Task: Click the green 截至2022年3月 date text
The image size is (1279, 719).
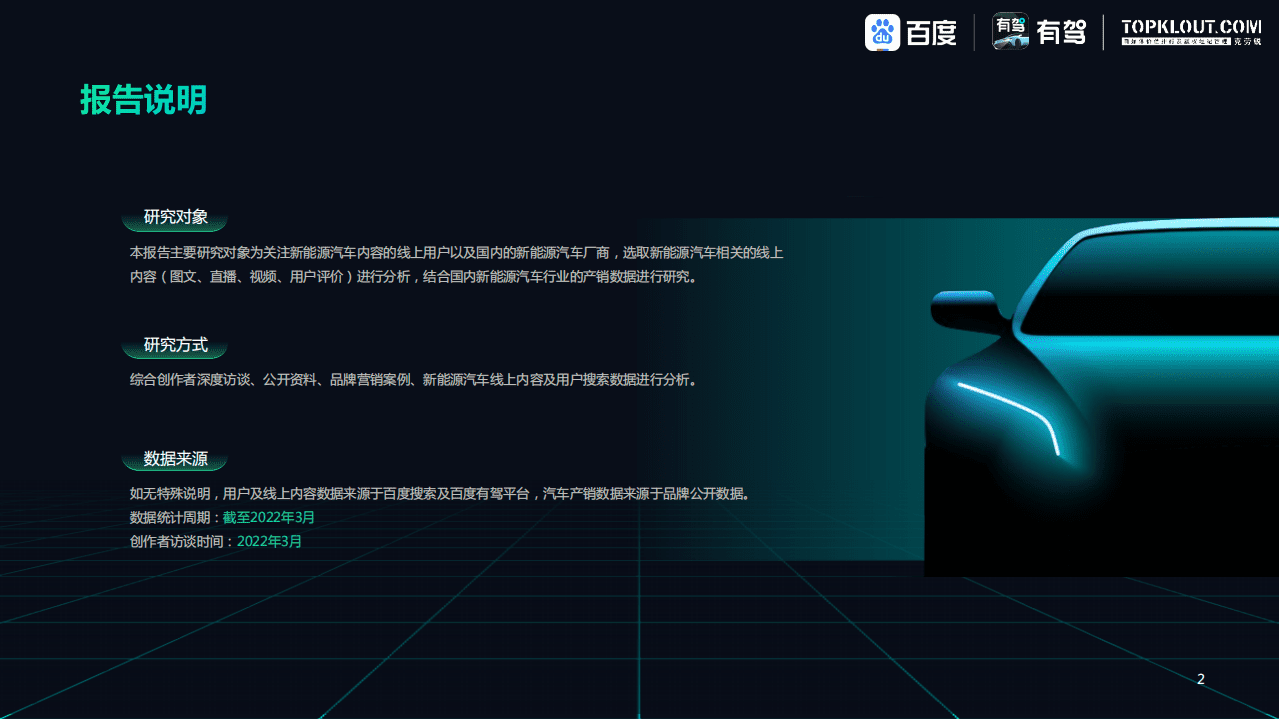Action: 270,518
